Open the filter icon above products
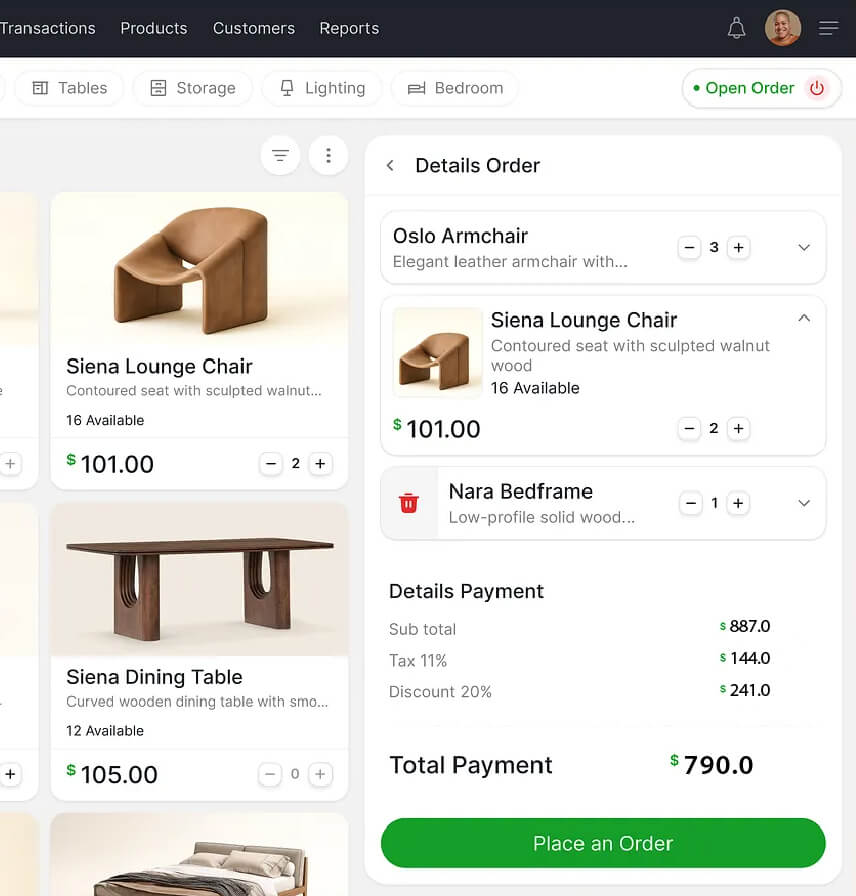The image size is (856, 896). point(280,155)
